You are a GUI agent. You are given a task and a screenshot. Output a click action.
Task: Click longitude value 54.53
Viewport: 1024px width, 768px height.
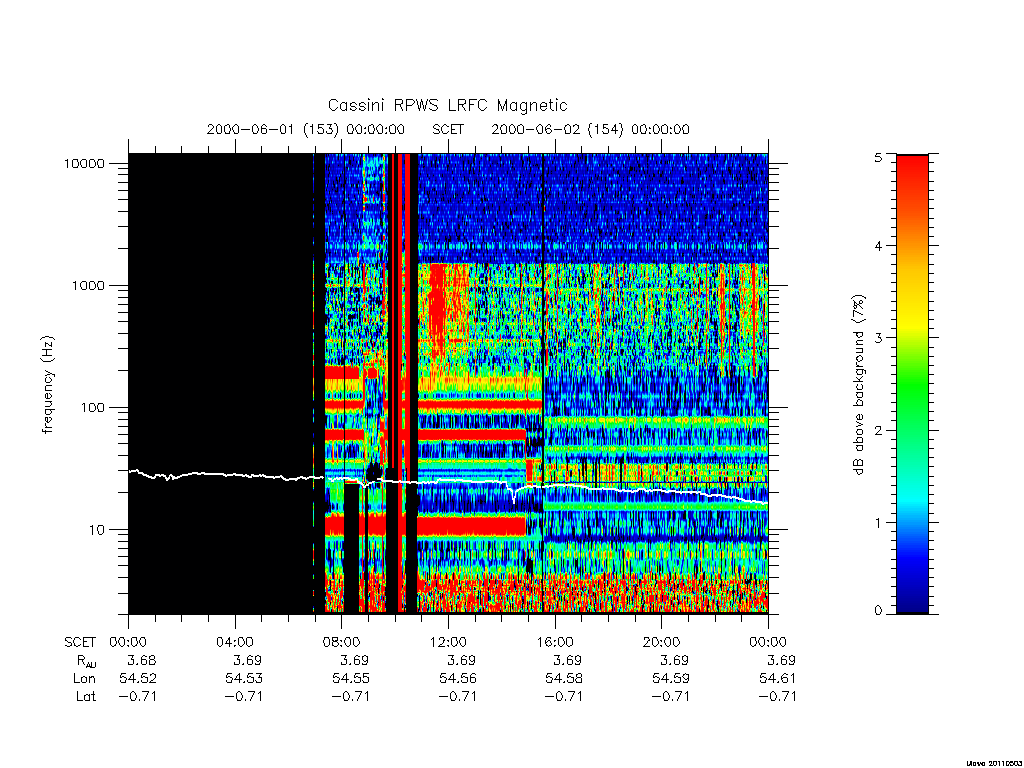[x=244, y=679]
